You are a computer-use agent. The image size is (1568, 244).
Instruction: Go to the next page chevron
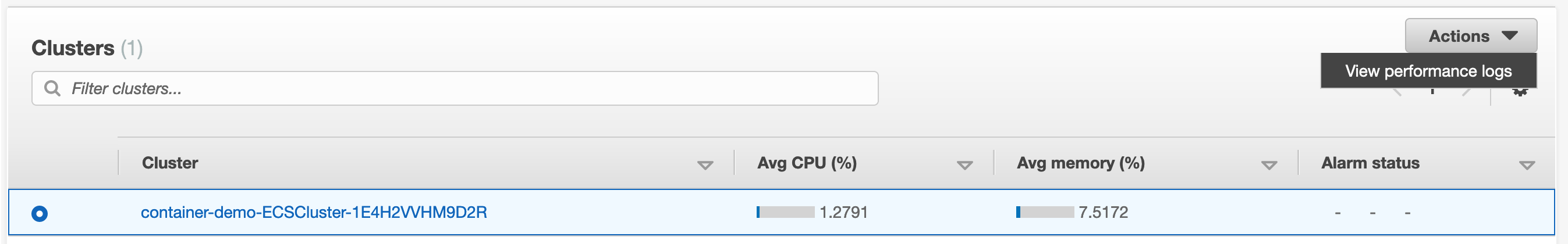tap(1466, 92)
